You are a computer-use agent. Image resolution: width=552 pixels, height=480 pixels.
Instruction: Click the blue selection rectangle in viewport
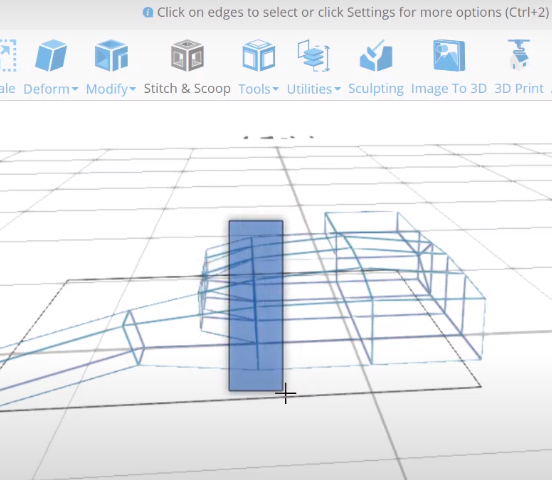pyautogui.click(x=256, y=306)
